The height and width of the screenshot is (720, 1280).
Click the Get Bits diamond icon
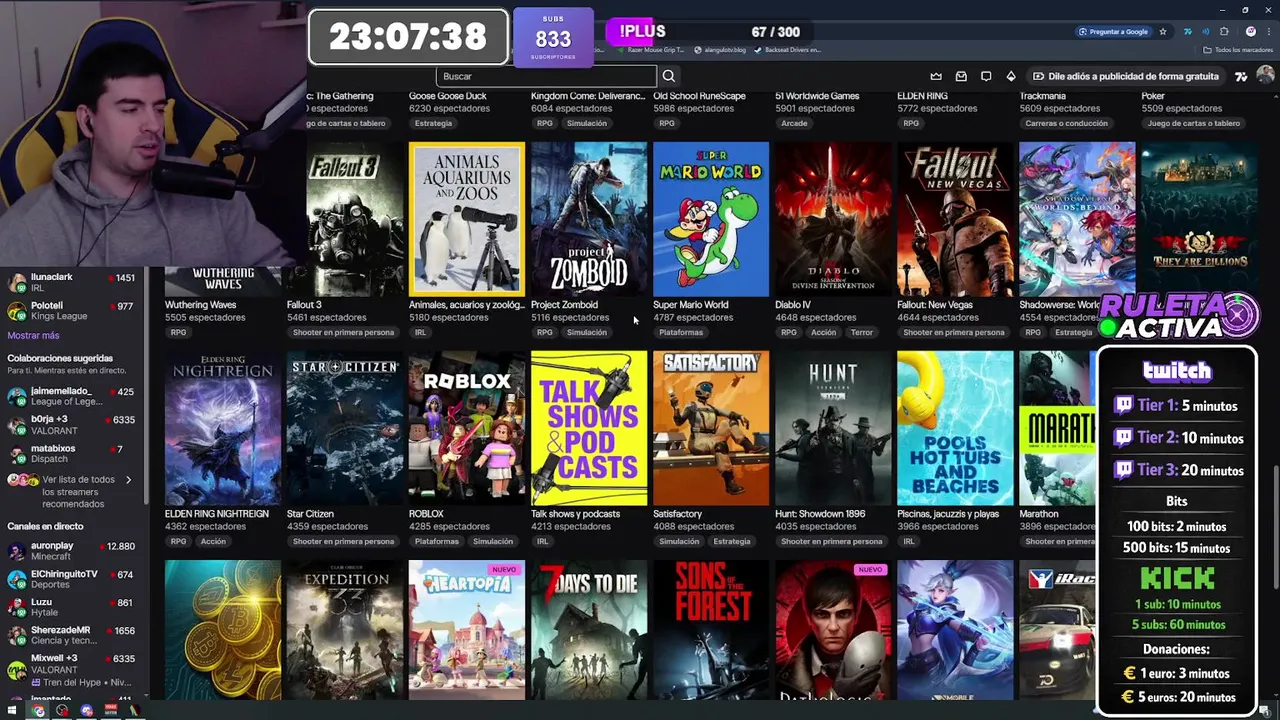click(1011, 76)
